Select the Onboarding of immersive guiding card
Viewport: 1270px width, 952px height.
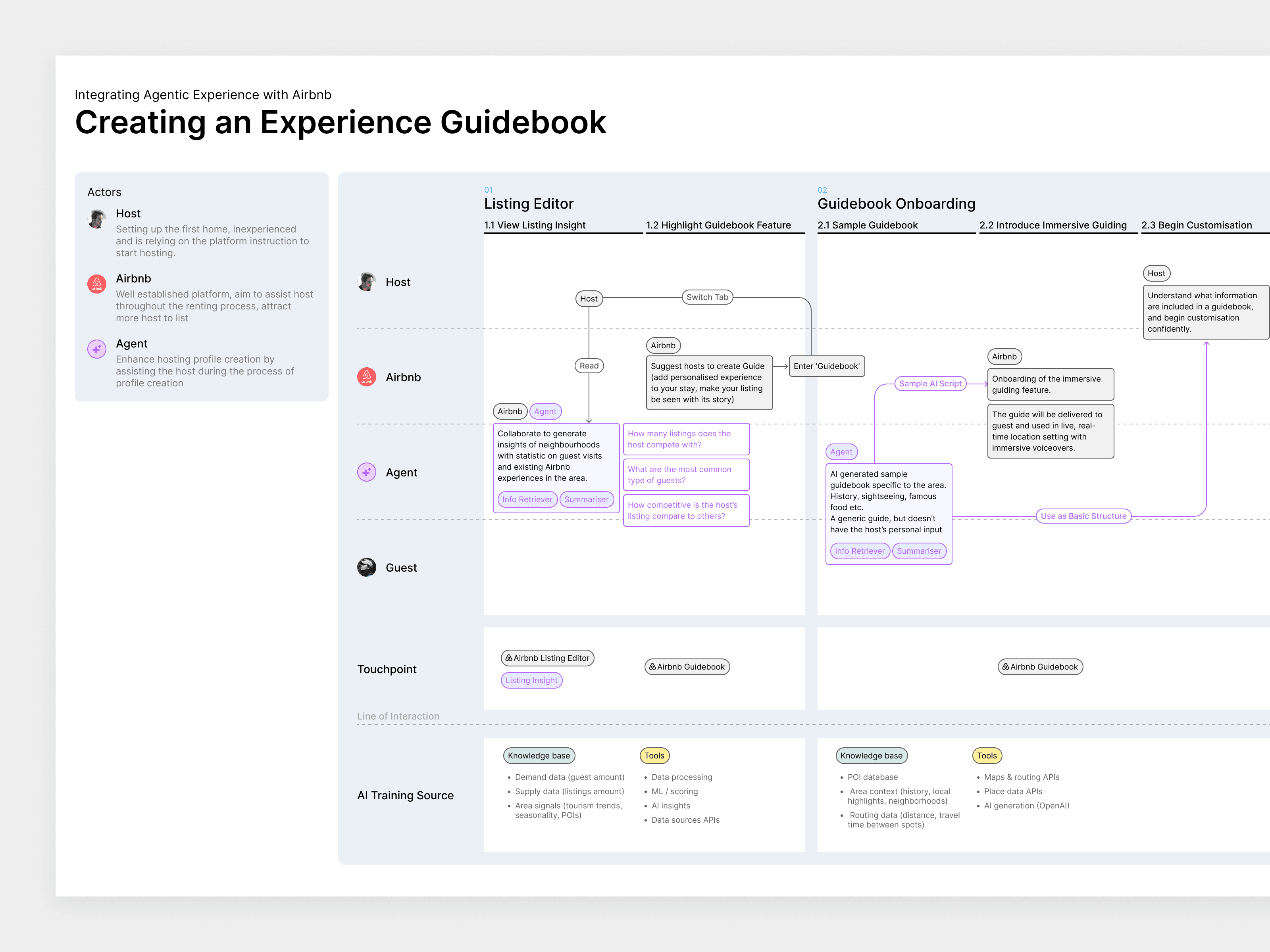pos(1050,384)
